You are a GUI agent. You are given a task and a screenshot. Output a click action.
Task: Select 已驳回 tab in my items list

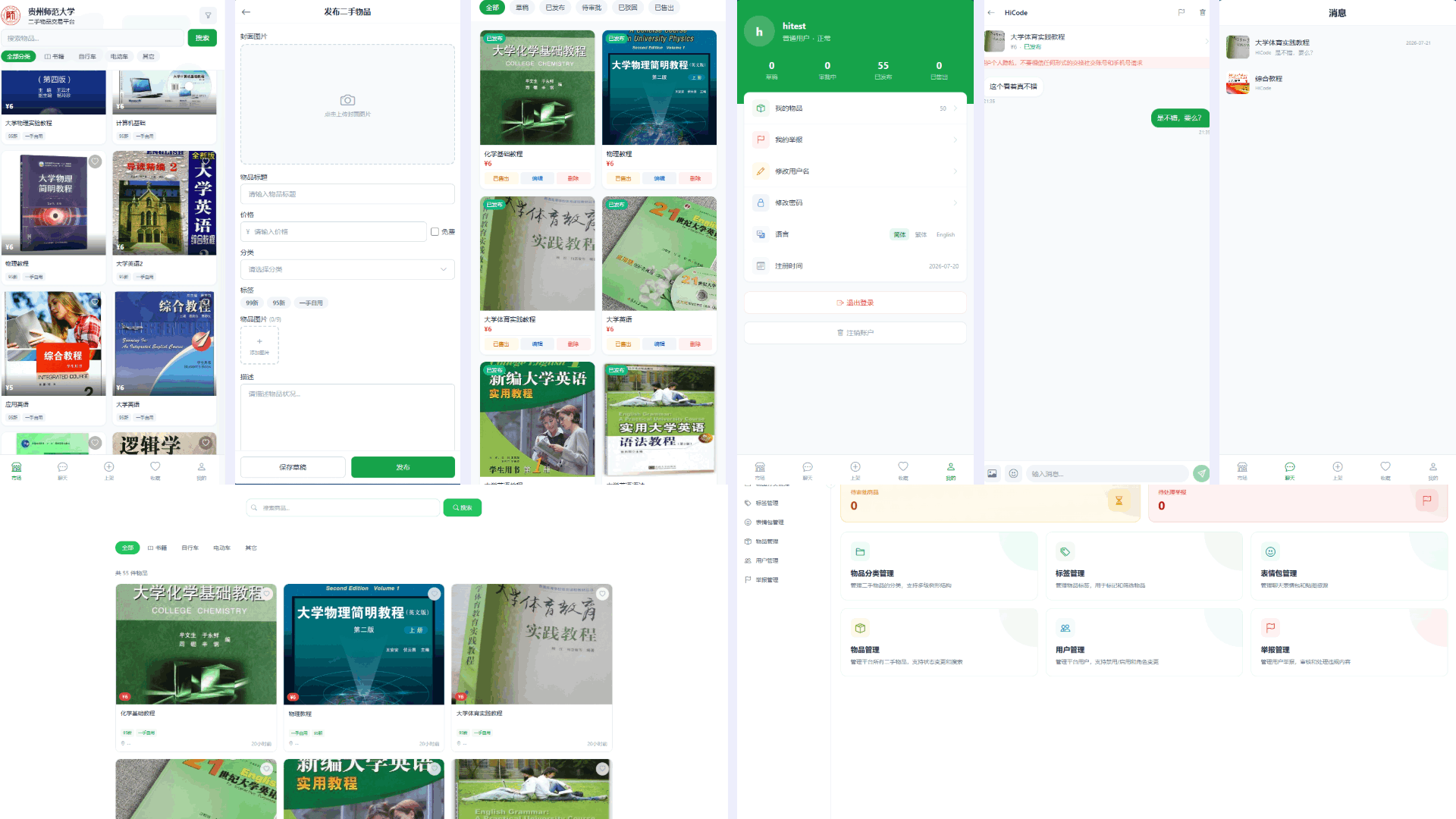click(x=628, y=8)
